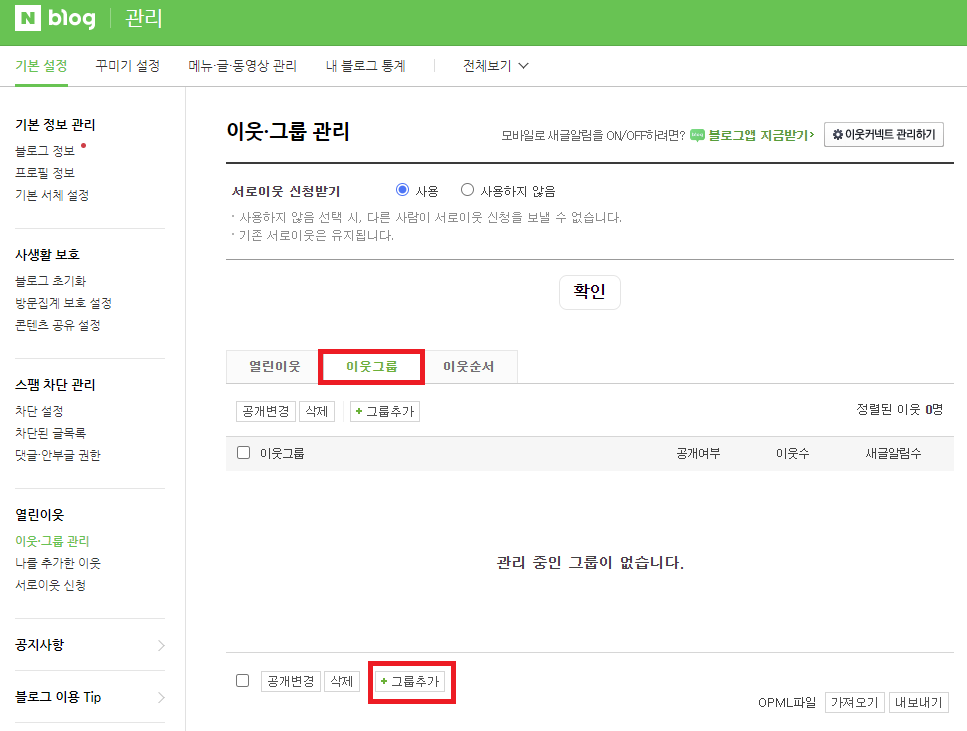Check the 이웃그룹 select-all checkbox

[x=241, y=452]
